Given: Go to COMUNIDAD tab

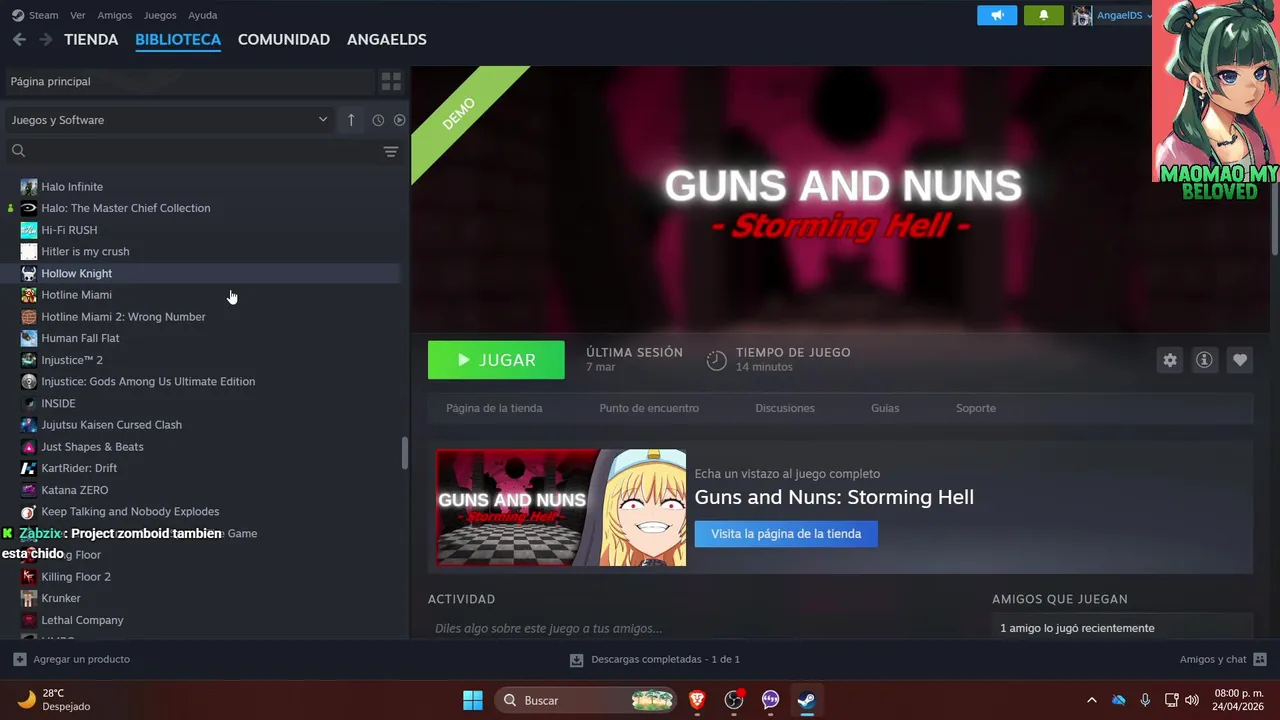Looking at the screenshot, I should pos(284,39).
